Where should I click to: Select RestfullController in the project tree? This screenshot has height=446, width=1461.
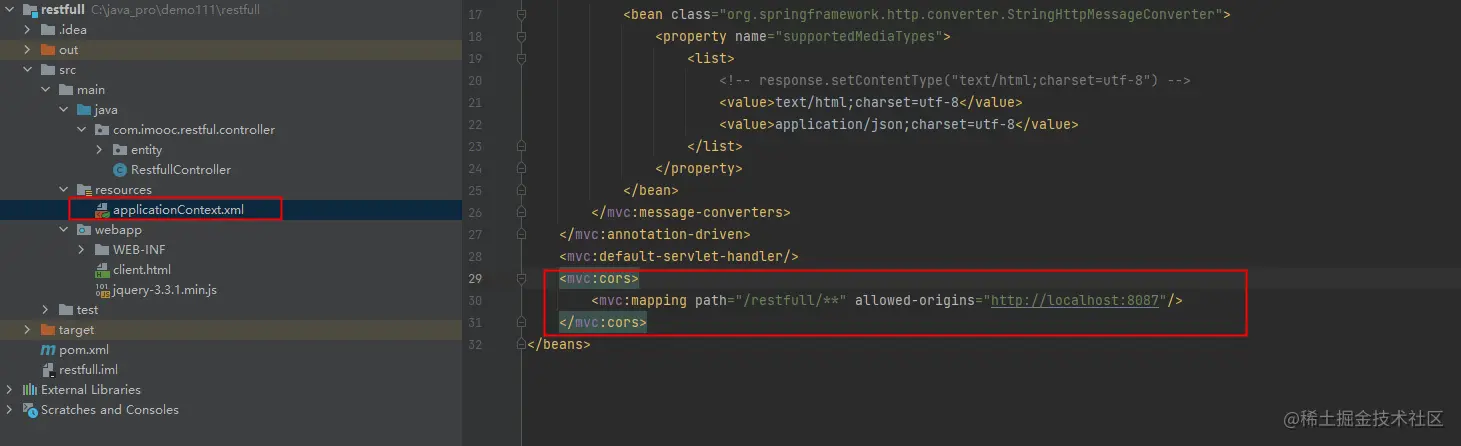(181, 170)
